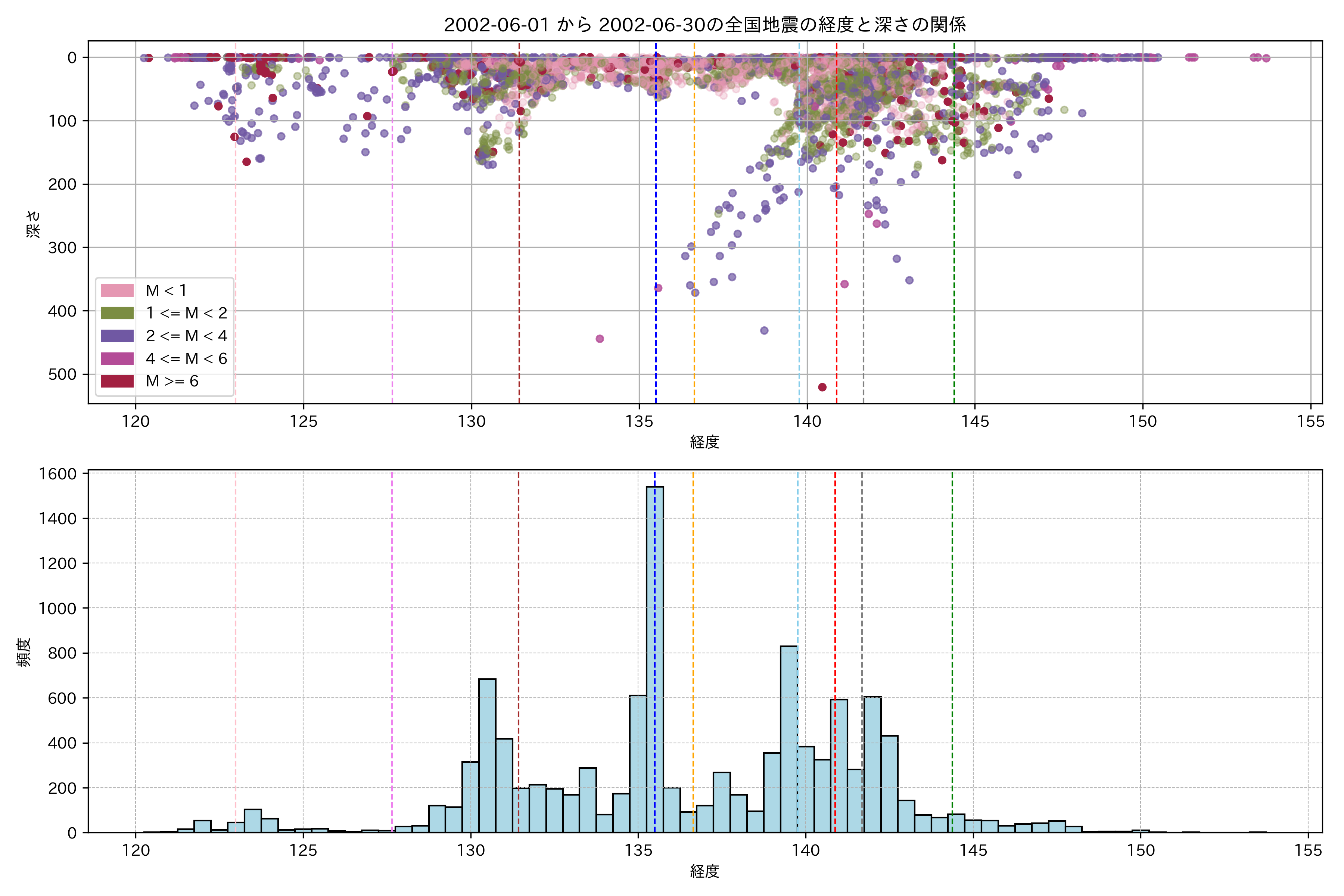Click the magenta point near depth 445
Viewport: 1344px width, 896px height.
tap(600, 339)
